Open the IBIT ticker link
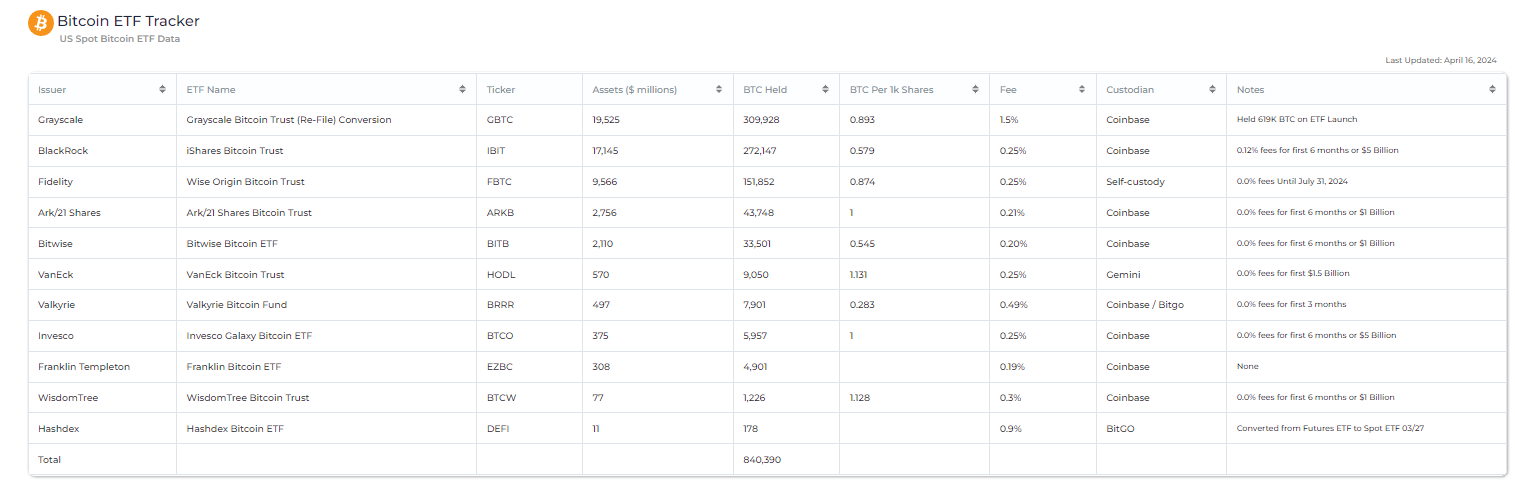 (496, 151)
